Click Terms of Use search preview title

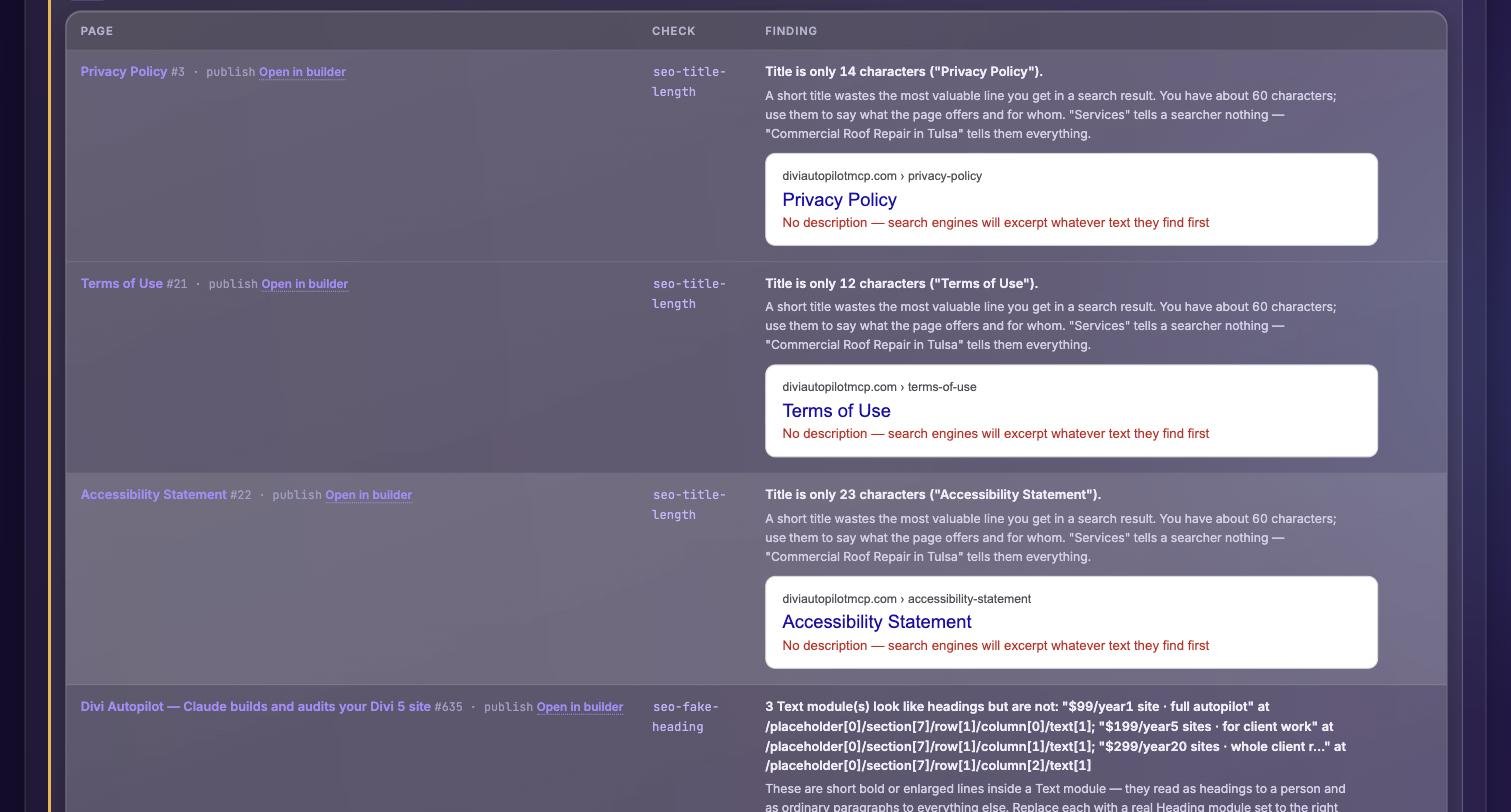point(836,411)
